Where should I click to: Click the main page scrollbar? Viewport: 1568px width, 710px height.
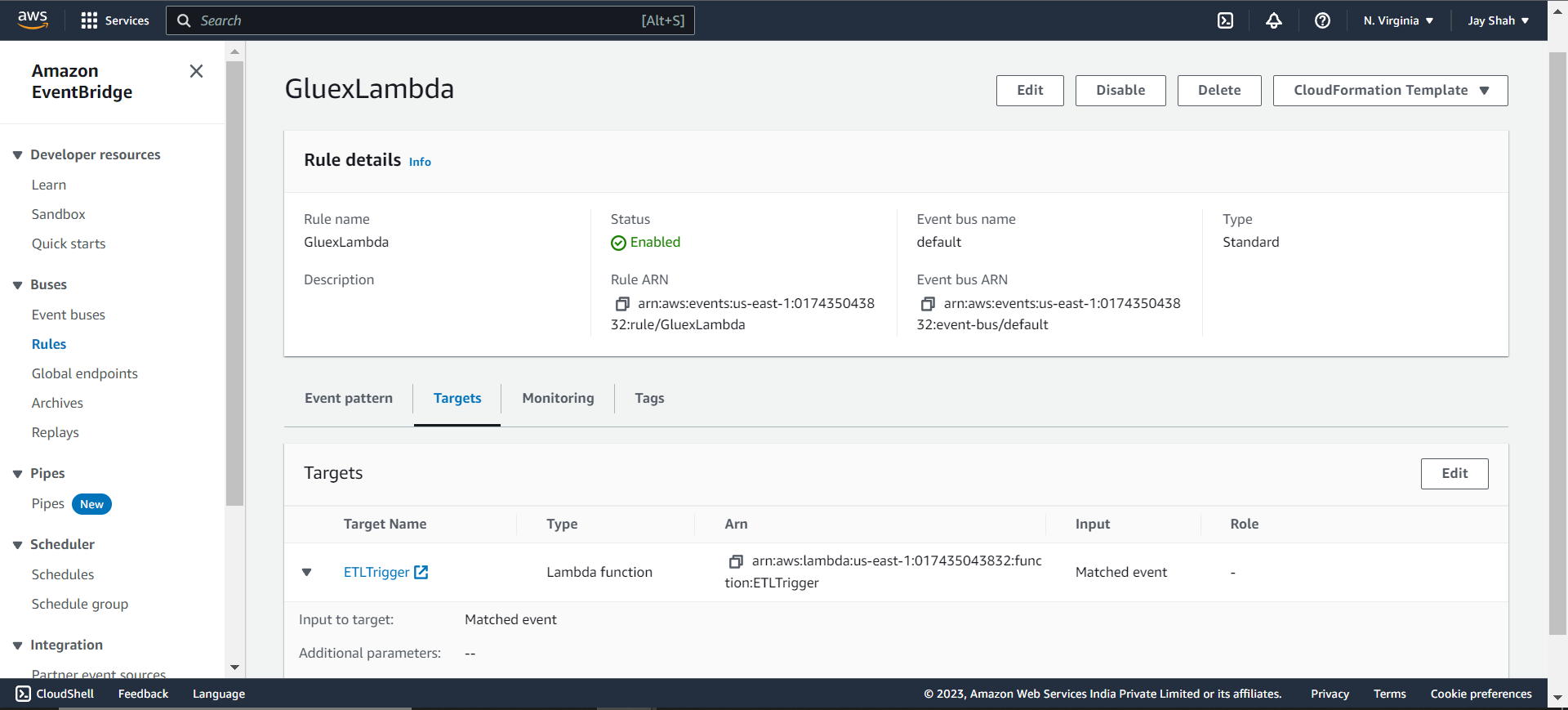click(1557, 343)
